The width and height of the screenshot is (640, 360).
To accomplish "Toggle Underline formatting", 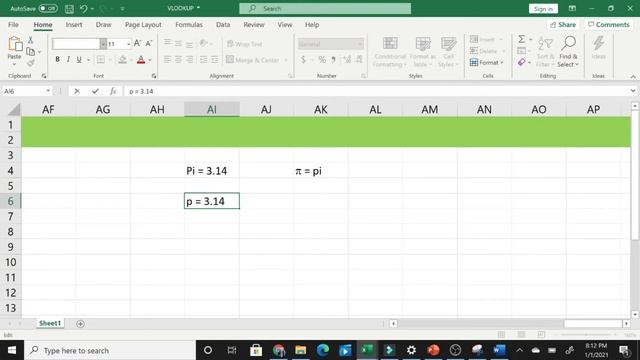I will (79, 60).
